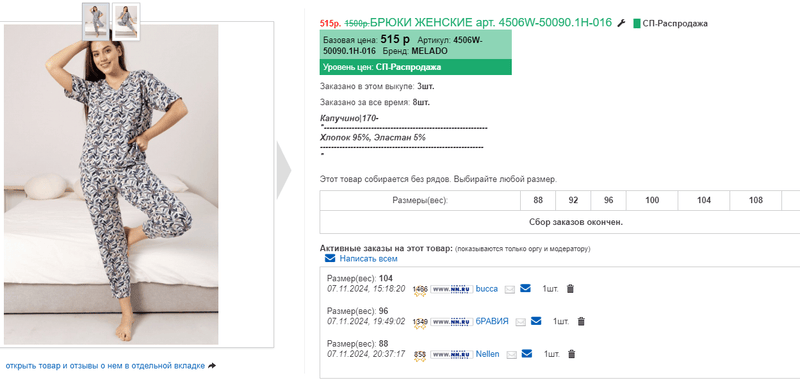Open user Nellen's profile link

[487, 354]
